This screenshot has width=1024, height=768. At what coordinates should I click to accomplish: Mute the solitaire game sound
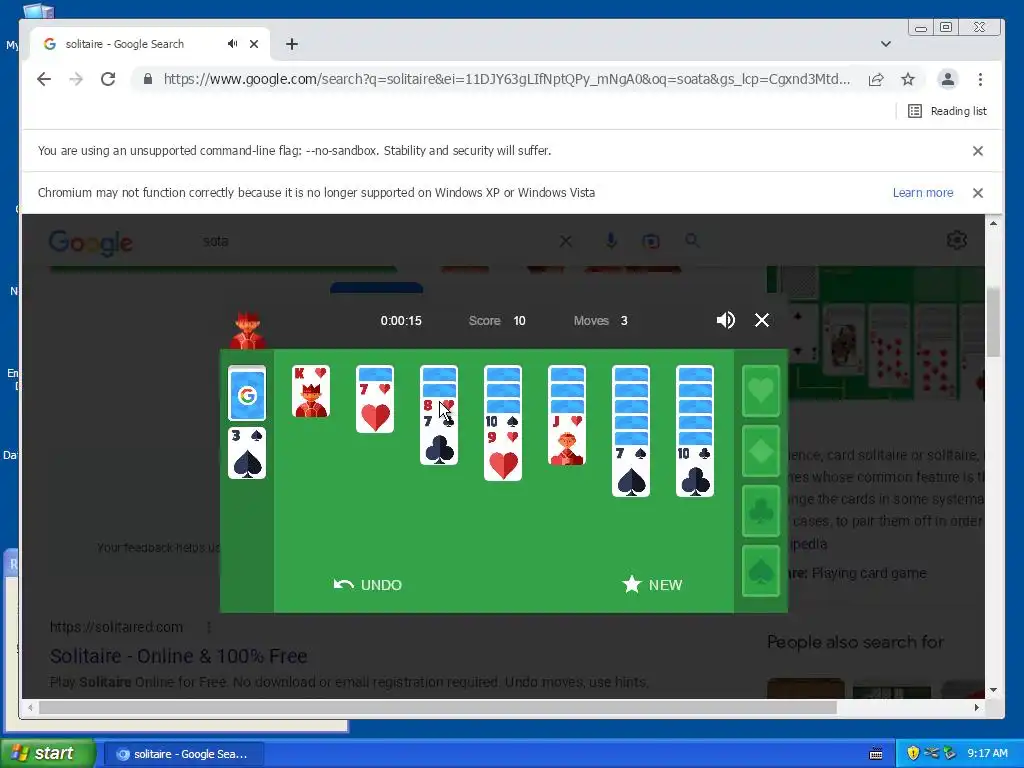click(726, 320)
